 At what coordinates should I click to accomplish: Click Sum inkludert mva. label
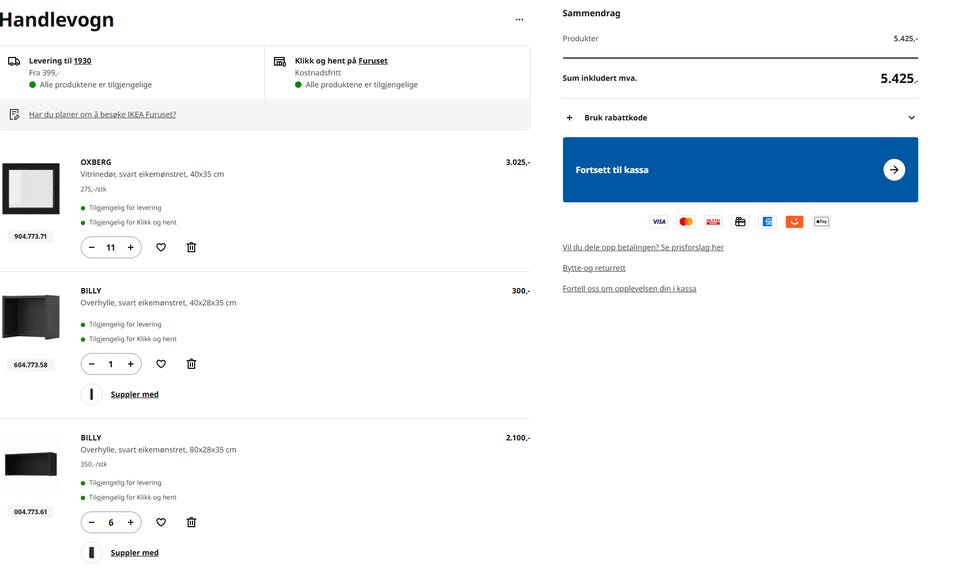coord(600,78)
